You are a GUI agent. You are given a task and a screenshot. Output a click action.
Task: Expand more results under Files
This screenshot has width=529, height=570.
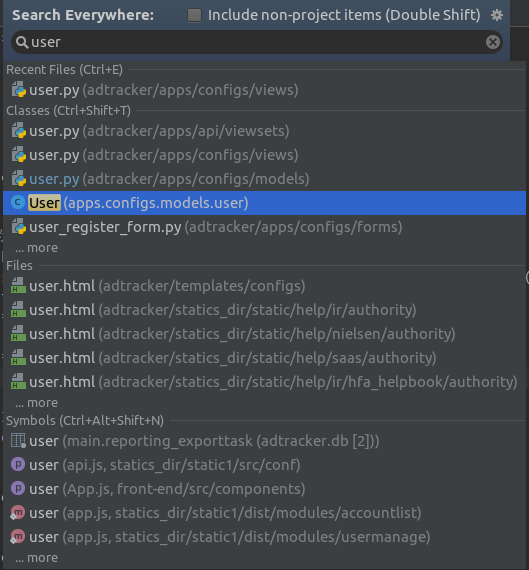(36, 402)
